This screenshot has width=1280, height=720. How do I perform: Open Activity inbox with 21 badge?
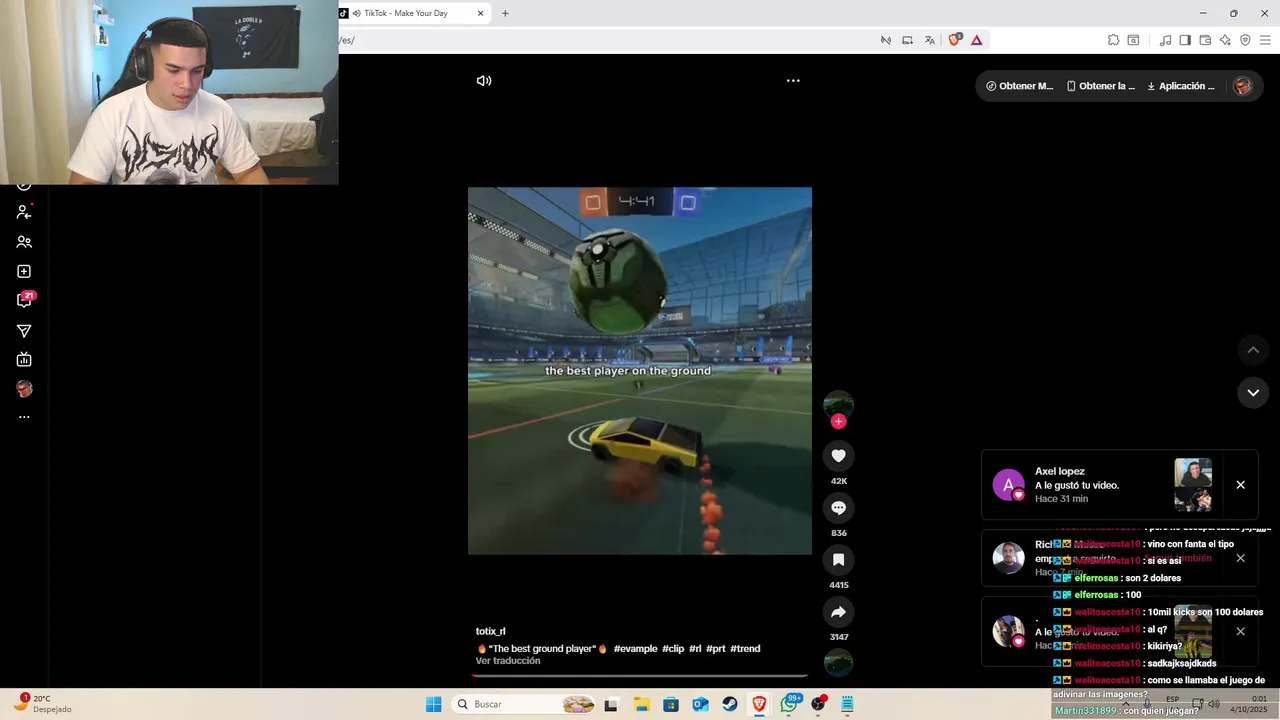pyautogui.click(x=24, y=300)
